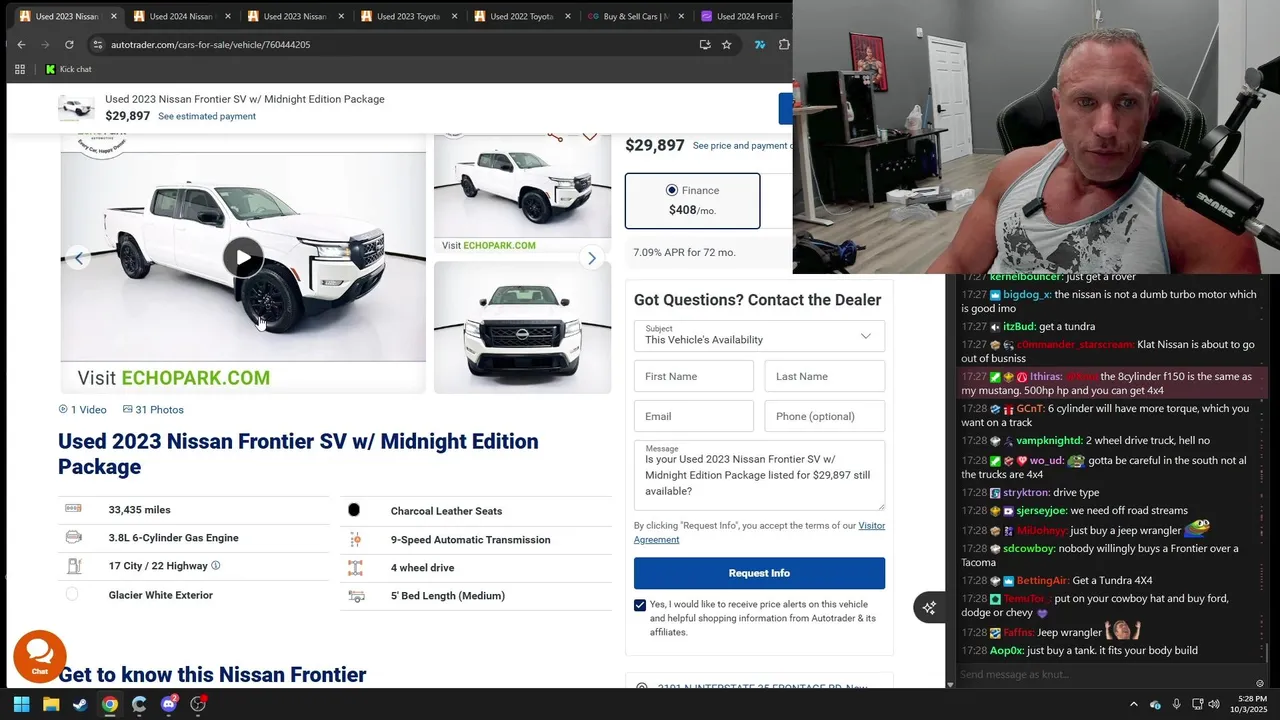Open the orange Chat bubble
1280x720 pixels.
click(x=40, y=656)
